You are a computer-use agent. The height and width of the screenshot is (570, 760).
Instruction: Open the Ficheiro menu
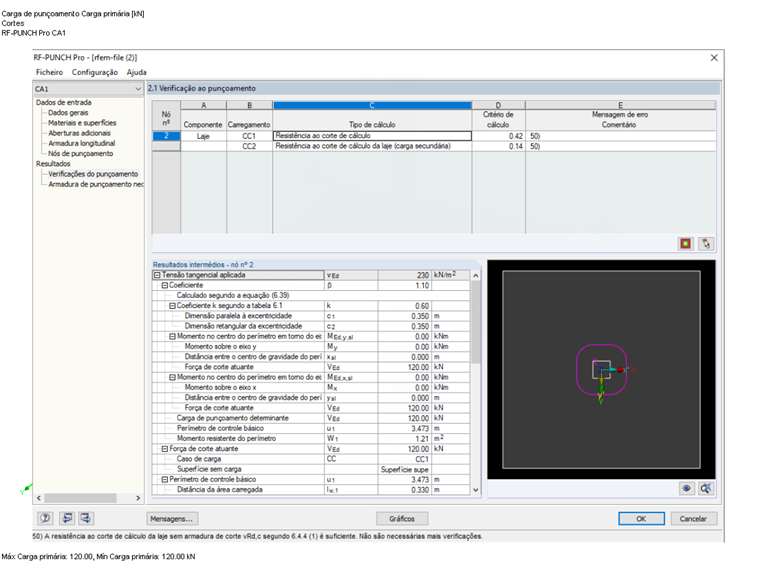tap(49, 72)
